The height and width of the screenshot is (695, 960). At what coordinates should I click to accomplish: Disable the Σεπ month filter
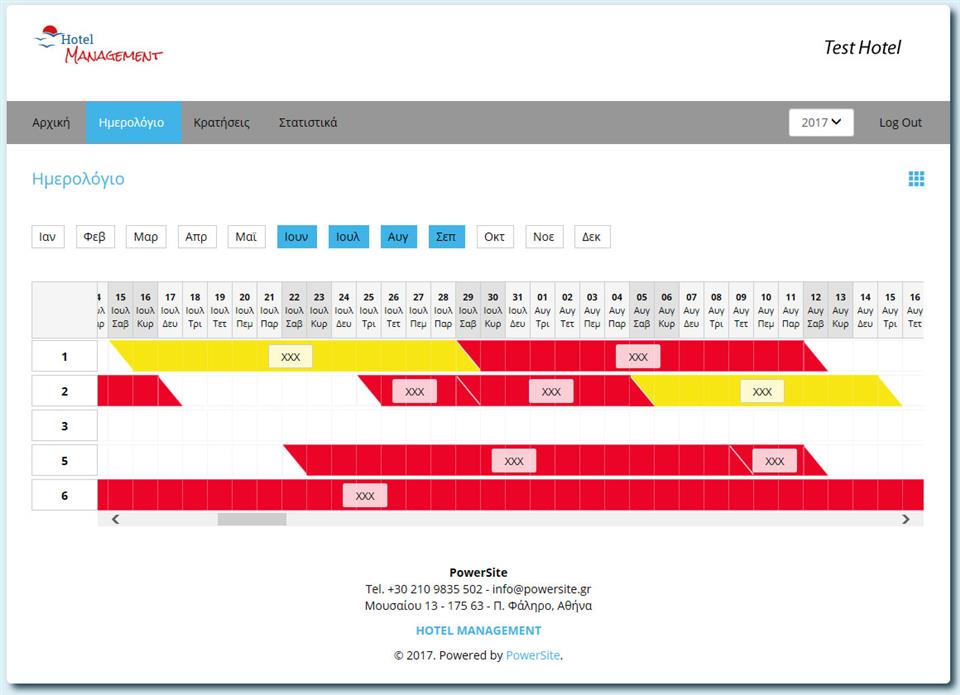[x=446, y=237]
